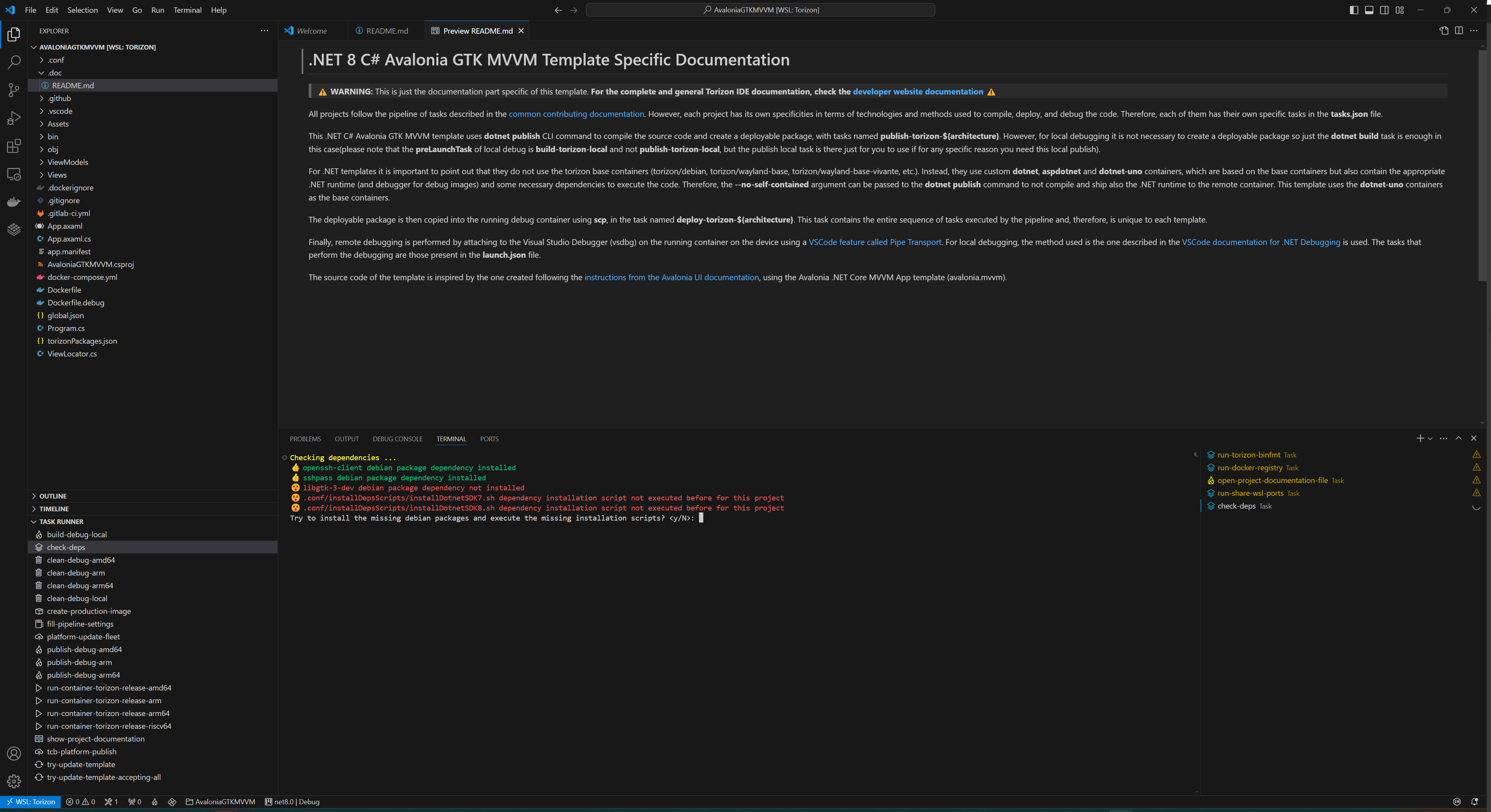Switch to the PORTS panel tab
This screenshot has width=1491, height=812.
click(x=489, y=439)
